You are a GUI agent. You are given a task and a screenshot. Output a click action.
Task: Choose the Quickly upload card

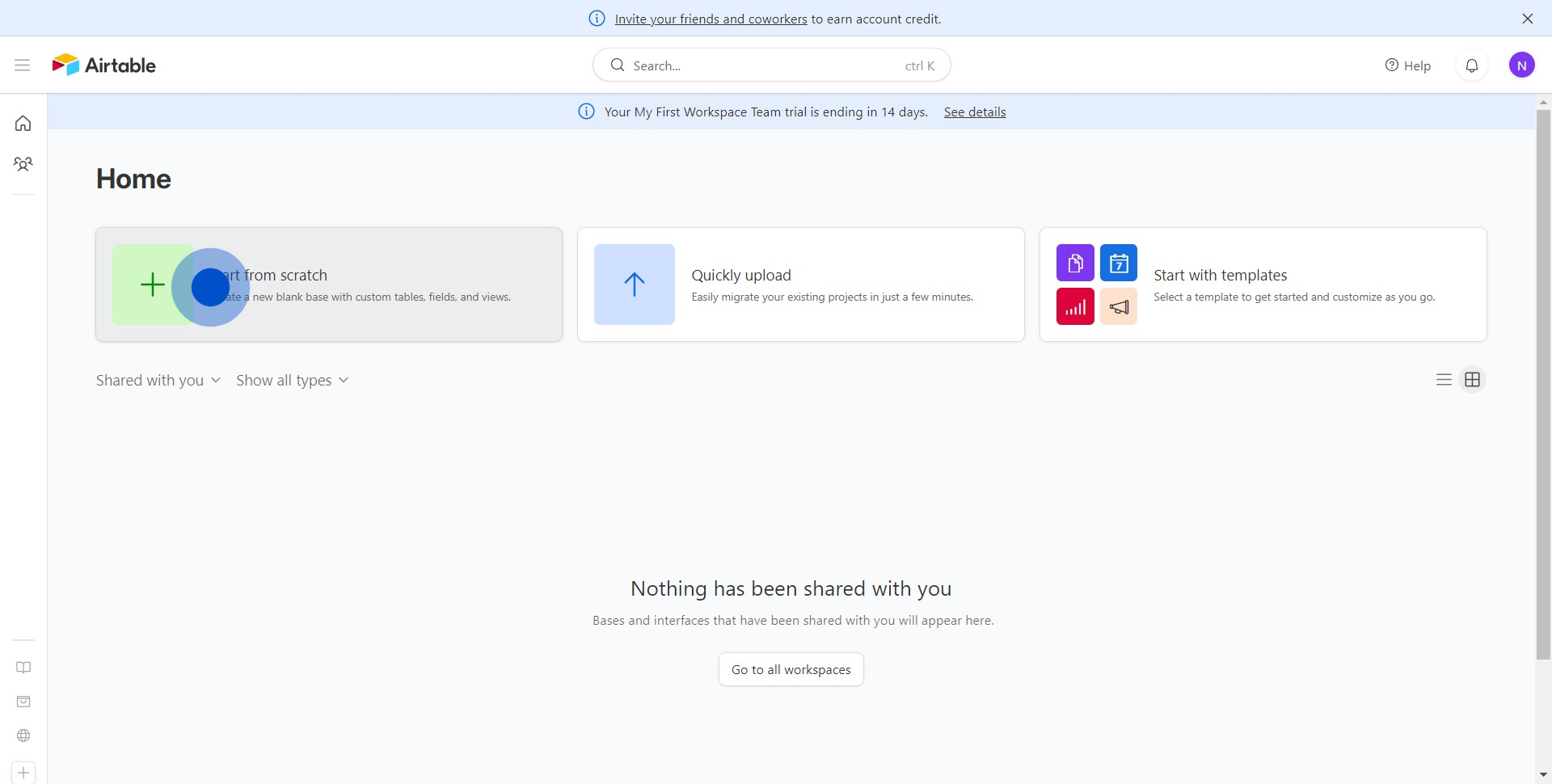[800, 285]
